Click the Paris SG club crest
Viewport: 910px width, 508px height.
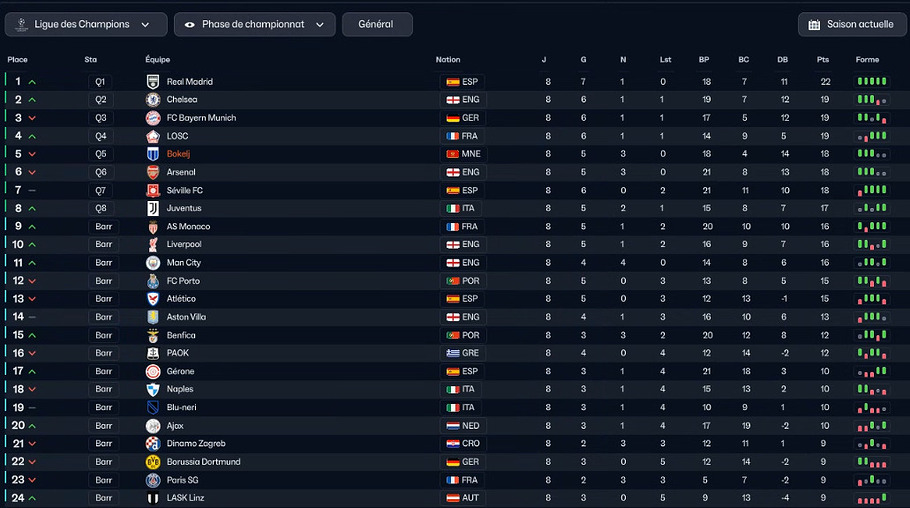point(153,480)
